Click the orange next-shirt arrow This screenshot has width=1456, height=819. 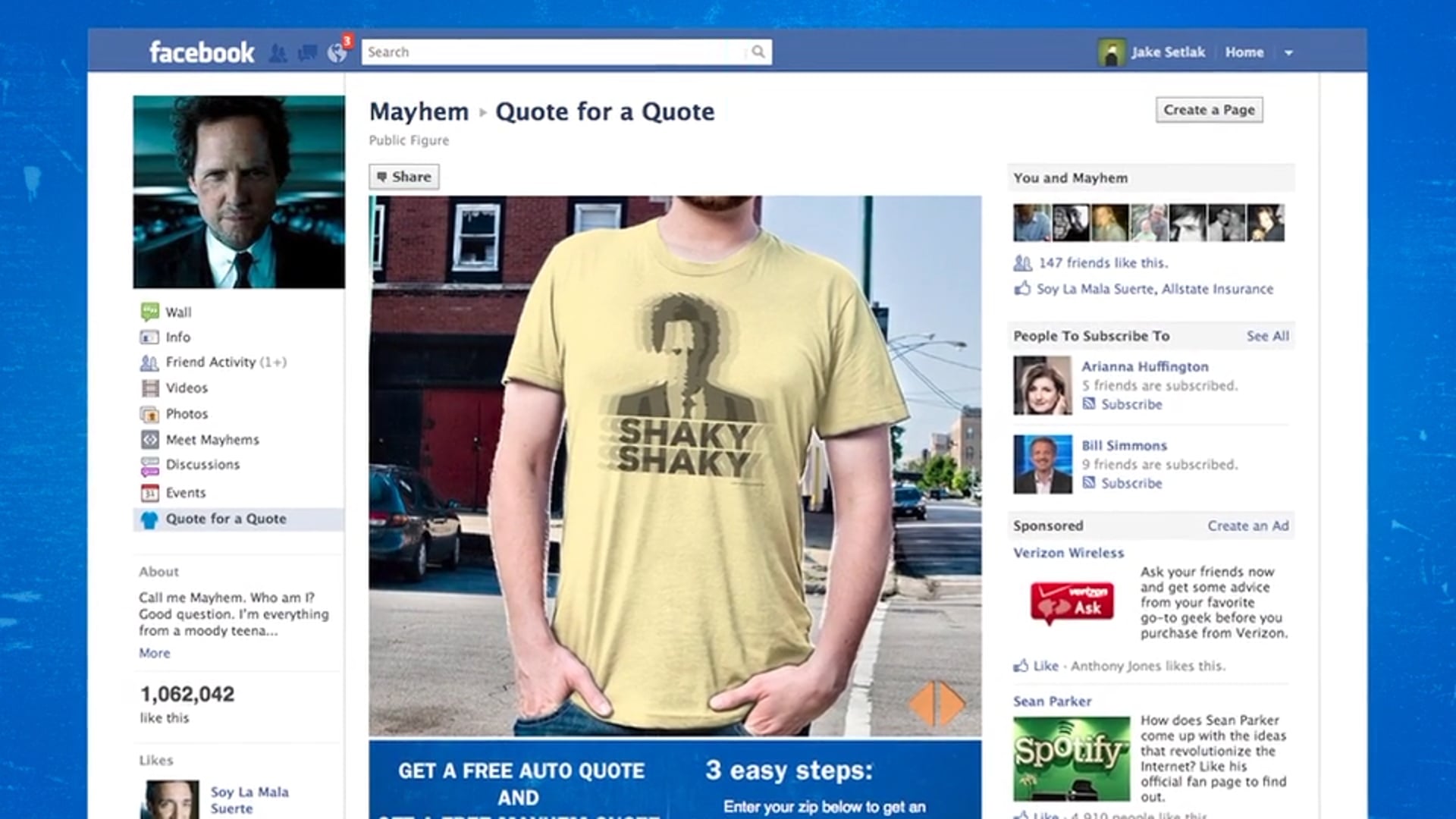coord(952,704)
